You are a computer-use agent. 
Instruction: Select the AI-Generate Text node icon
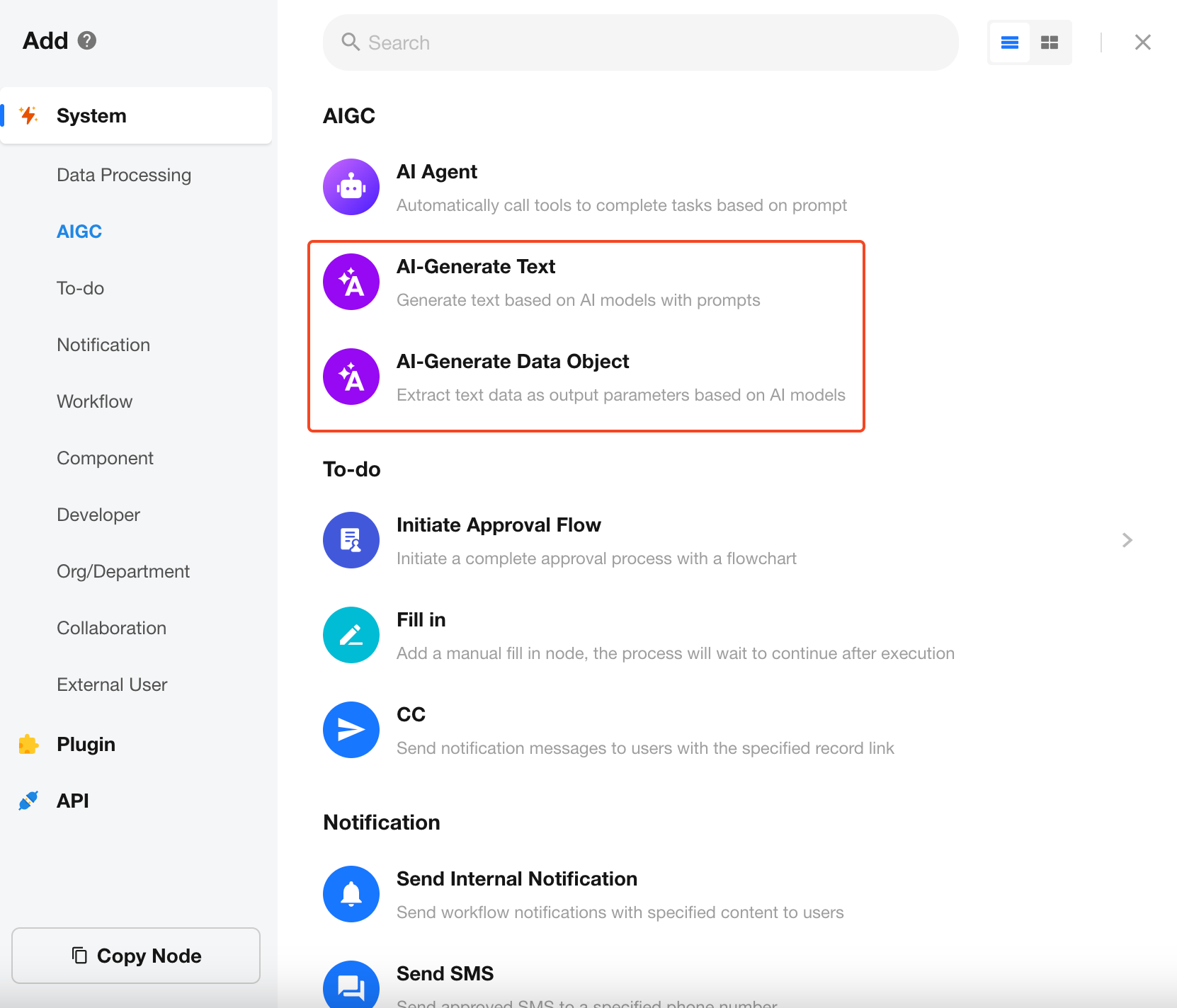coord(351,282)
